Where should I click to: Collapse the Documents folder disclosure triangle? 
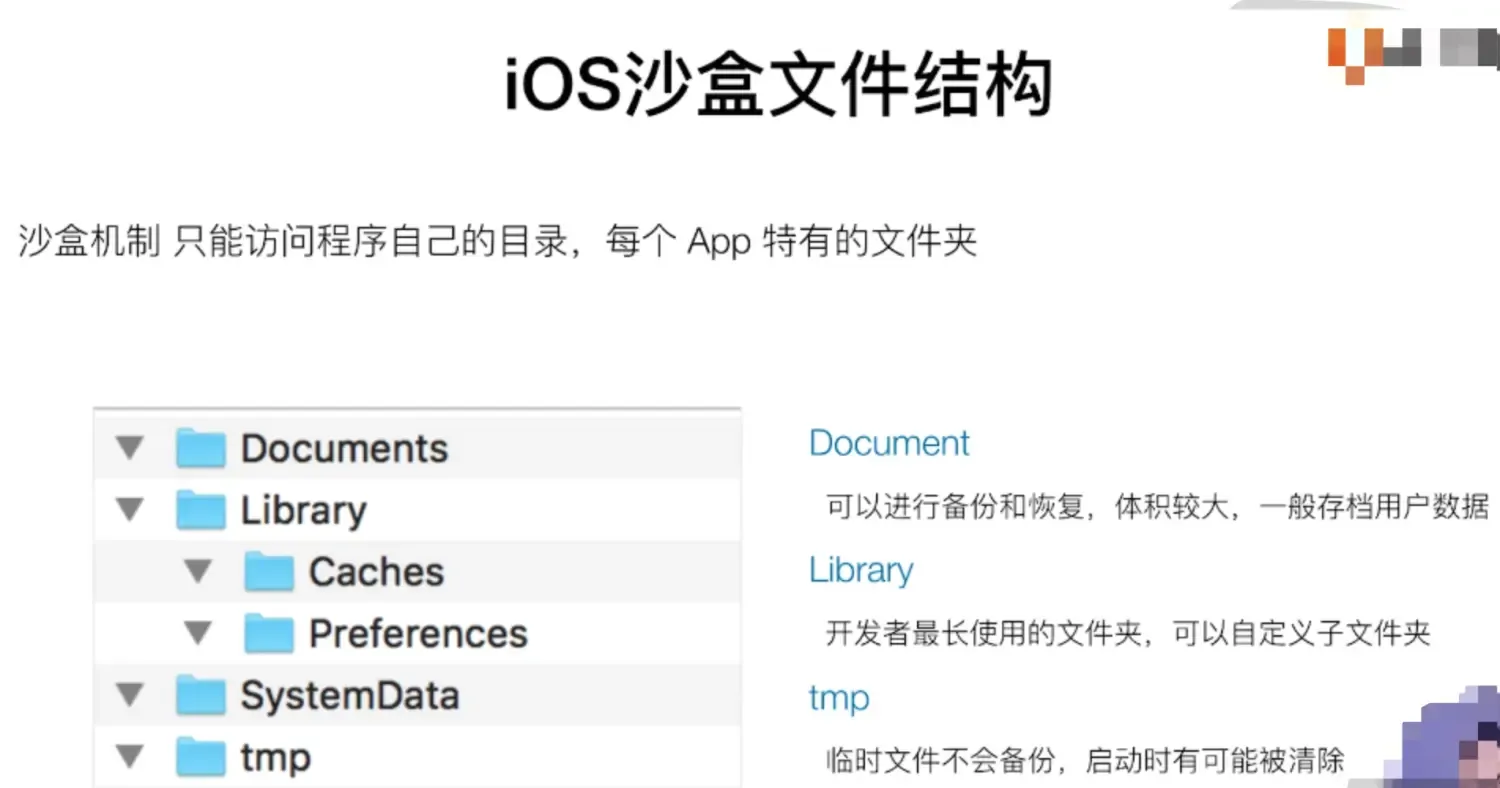tap(130, 448)
